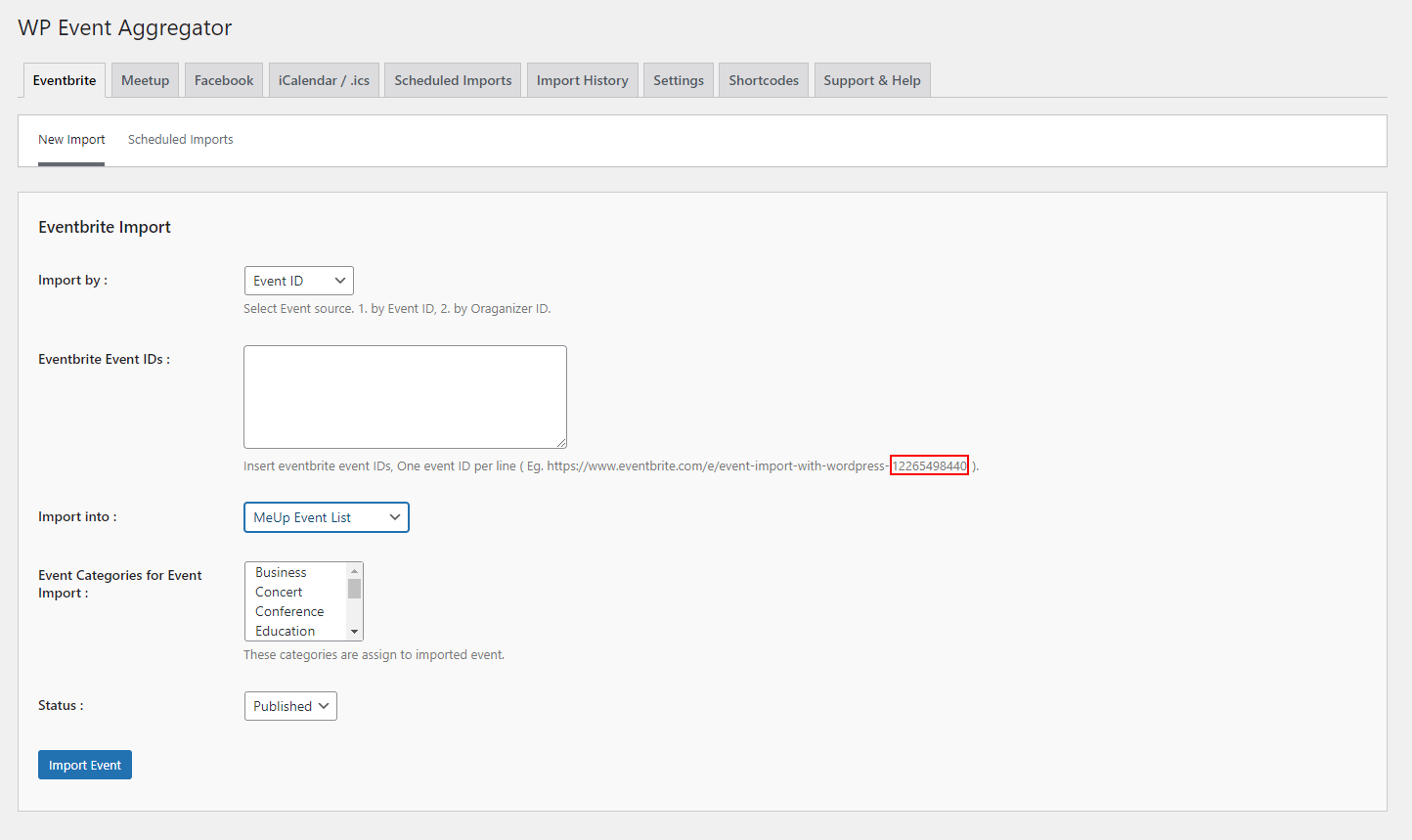Choose Concert in the categories list
This screenshot has height=840, width=1412.
tap(280, 592)
